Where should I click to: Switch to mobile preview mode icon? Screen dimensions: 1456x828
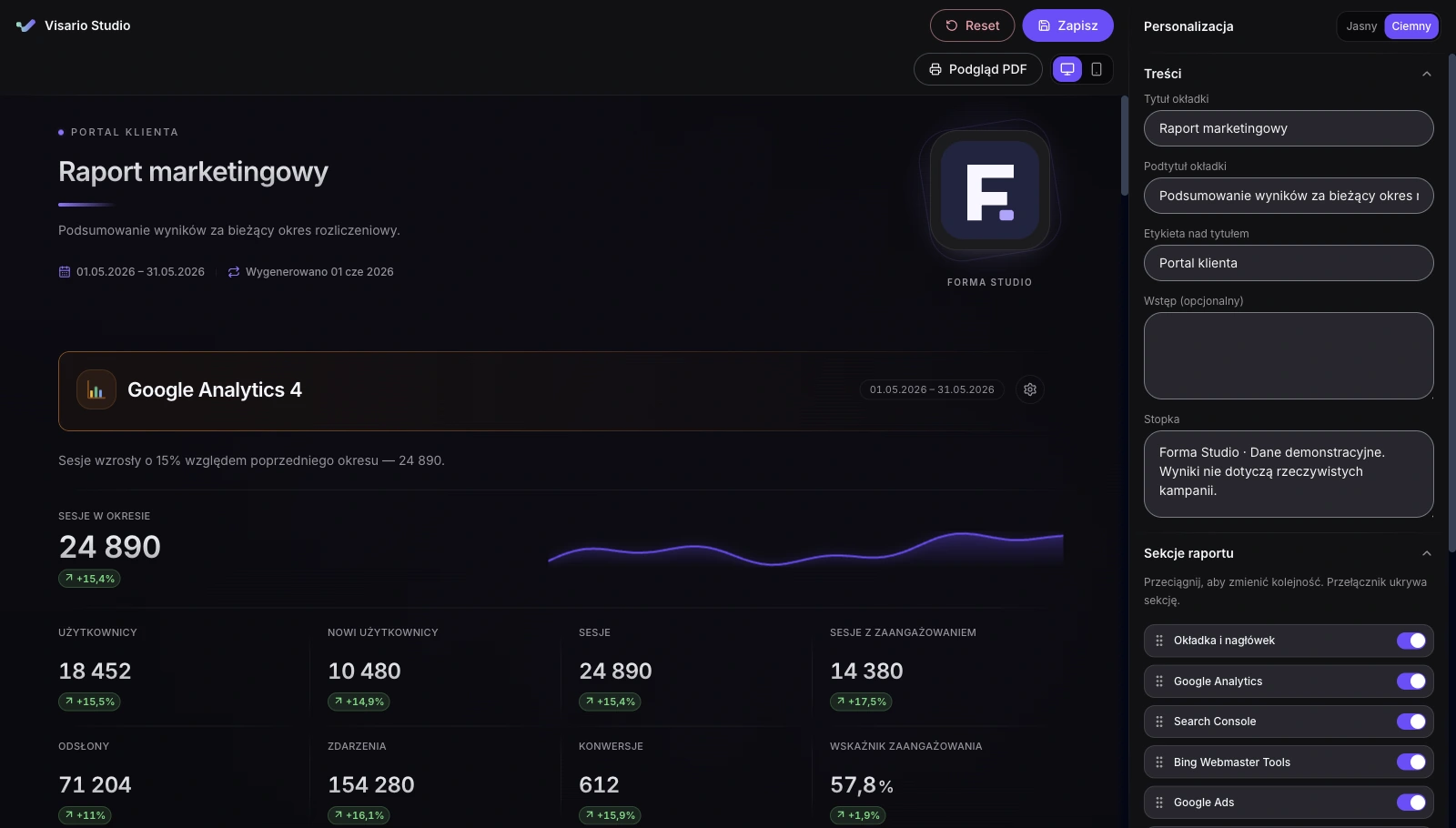[x=1097, y=69]
